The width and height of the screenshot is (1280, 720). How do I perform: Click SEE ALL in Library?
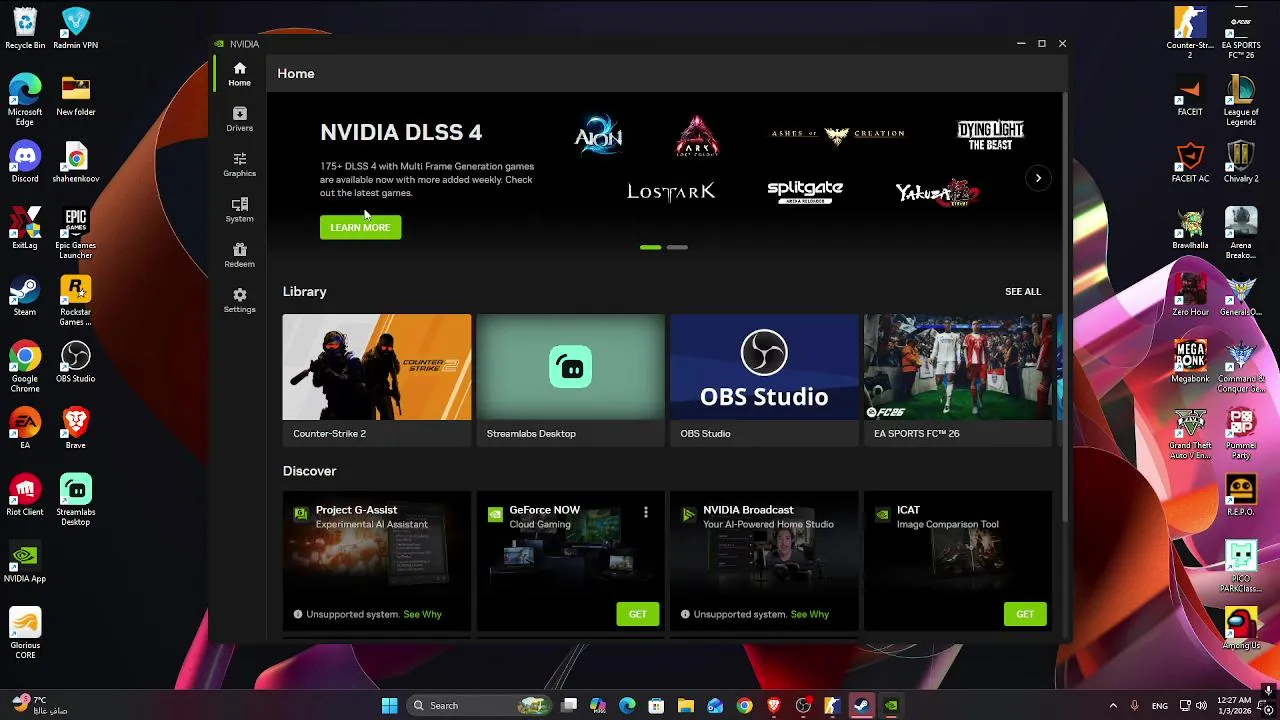coord(1023,291)
